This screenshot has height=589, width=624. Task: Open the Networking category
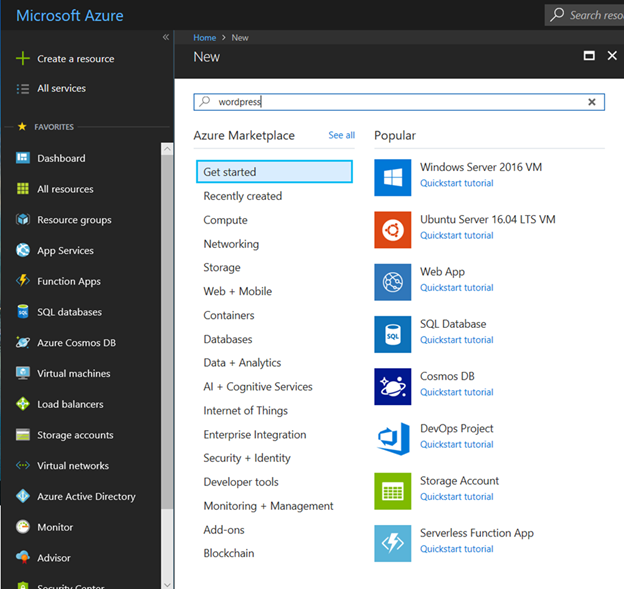click(x=231, y=244)
